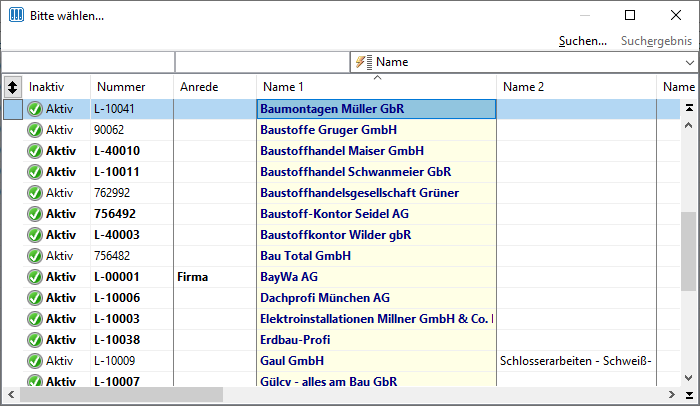Click the vertical scrollbar thumb
The height and width of the screenshot is (406, 700).
688,251
